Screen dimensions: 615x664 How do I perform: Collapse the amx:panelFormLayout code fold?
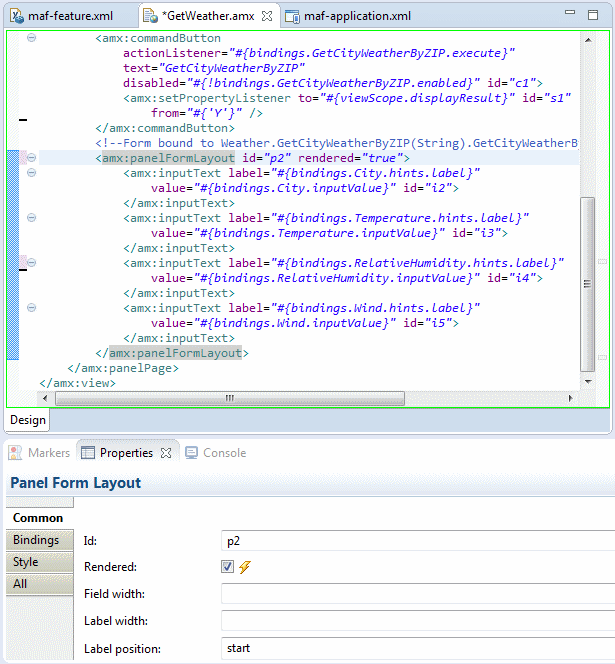pyautogui.click(x=31, y=158)
